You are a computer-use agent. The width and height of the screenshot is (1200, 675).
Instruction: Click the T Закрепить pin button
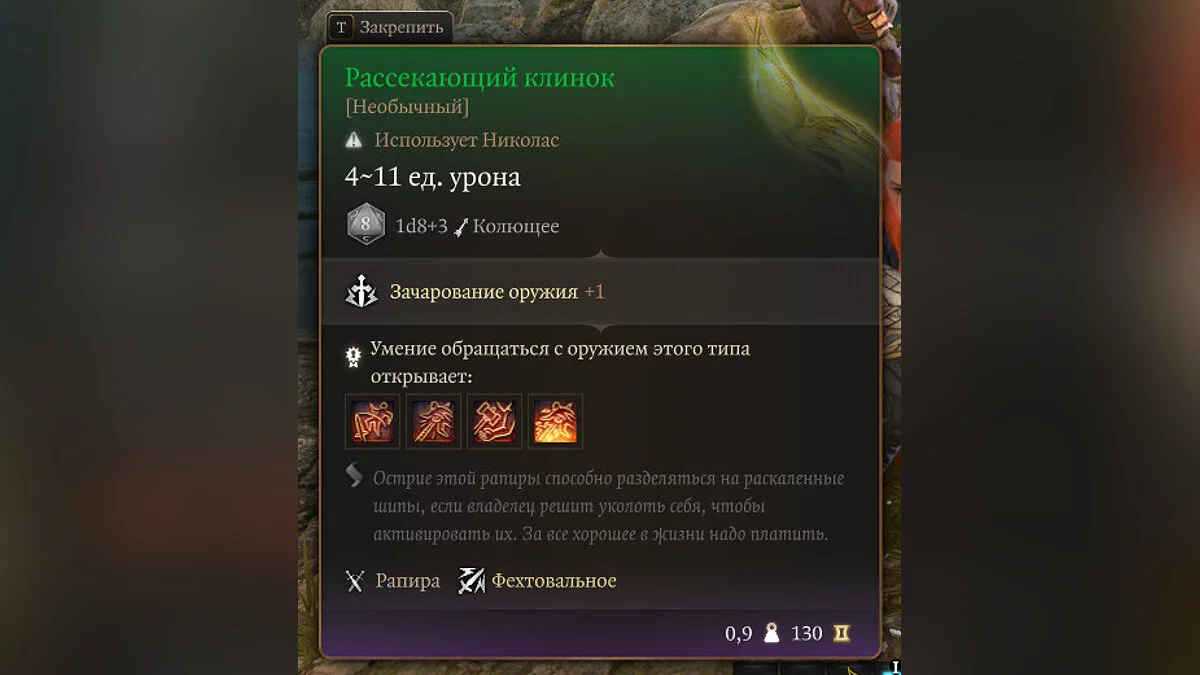tap(389, 27)
